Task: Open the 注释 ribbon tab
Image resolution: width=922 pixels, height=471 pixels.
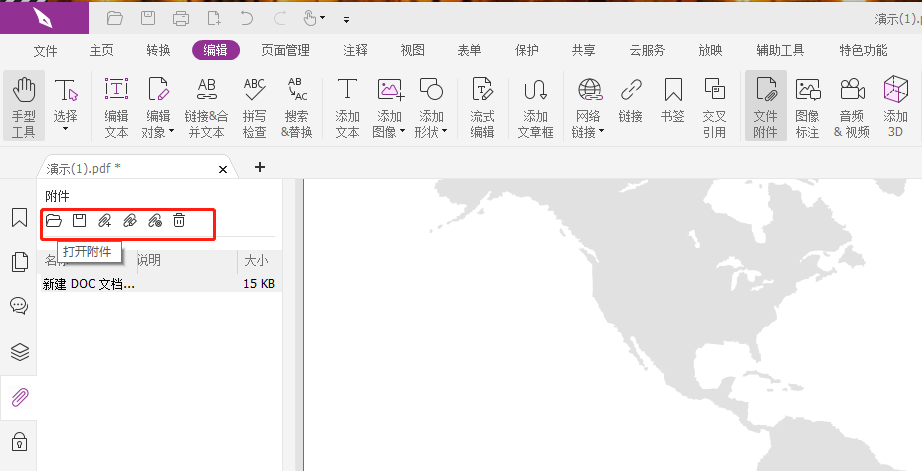Action: (x=355, y=51)
